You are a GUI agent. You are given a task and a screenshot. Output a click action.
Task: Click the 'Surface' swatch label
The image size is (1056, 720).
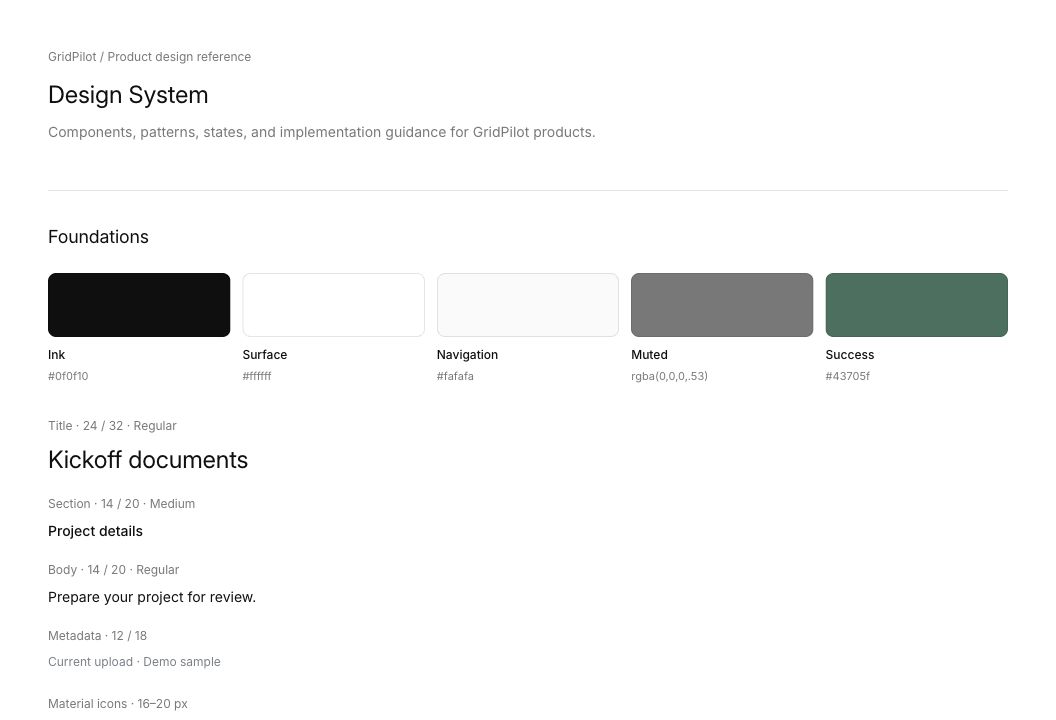coord(265,355)
